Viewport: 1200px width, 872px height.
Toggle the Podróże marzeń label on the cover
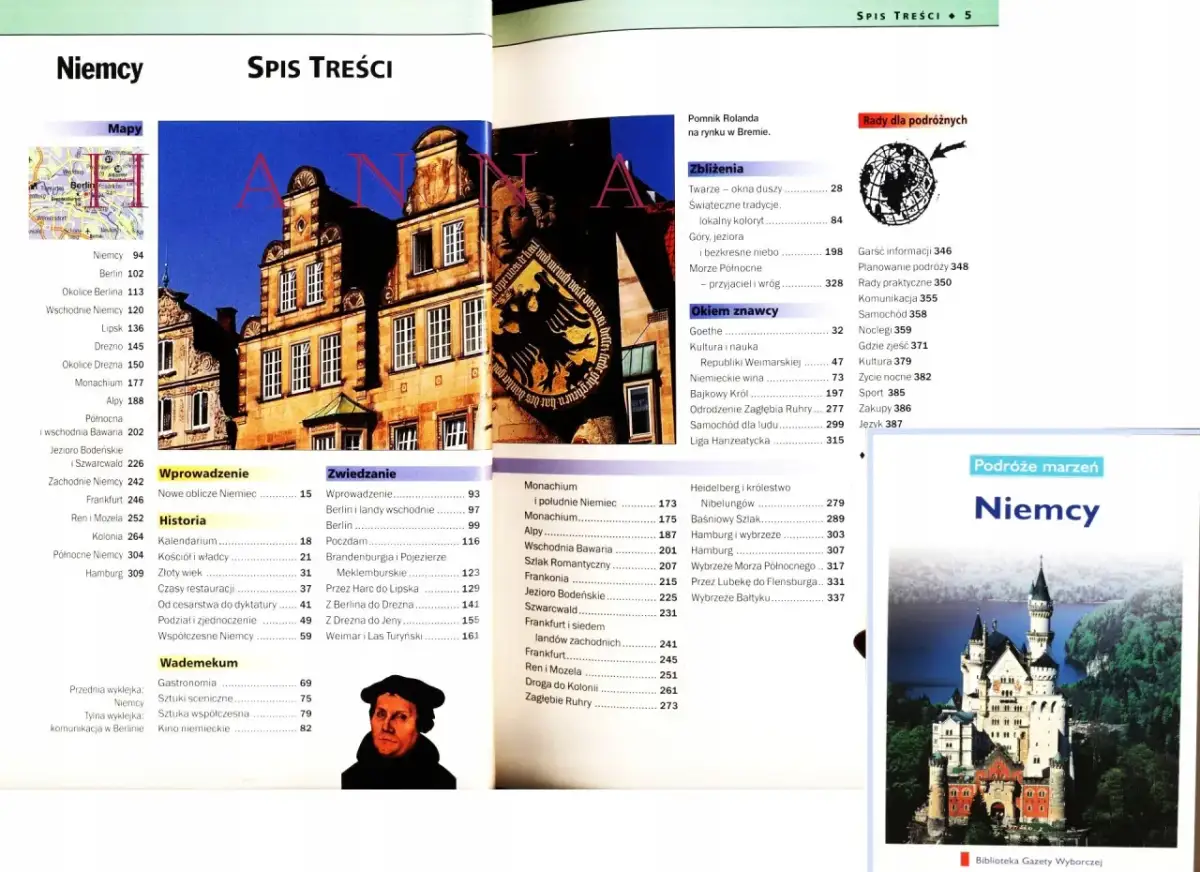[1036, 466]
